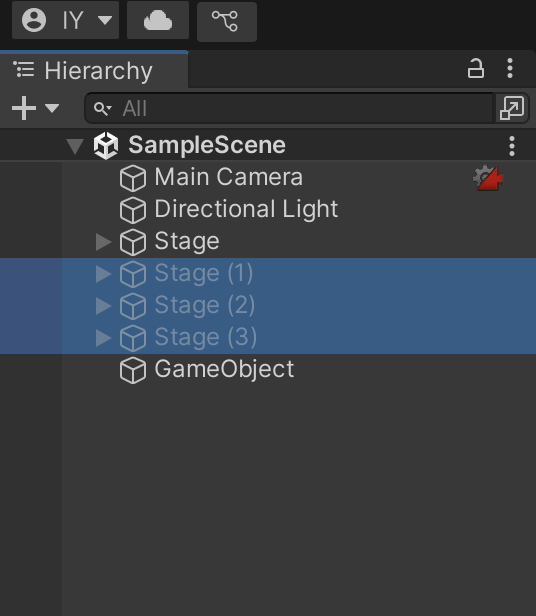Click the account profile icon IY
Image resolution: width=536 pixels, height=616 pixels.
coord(65,20)
